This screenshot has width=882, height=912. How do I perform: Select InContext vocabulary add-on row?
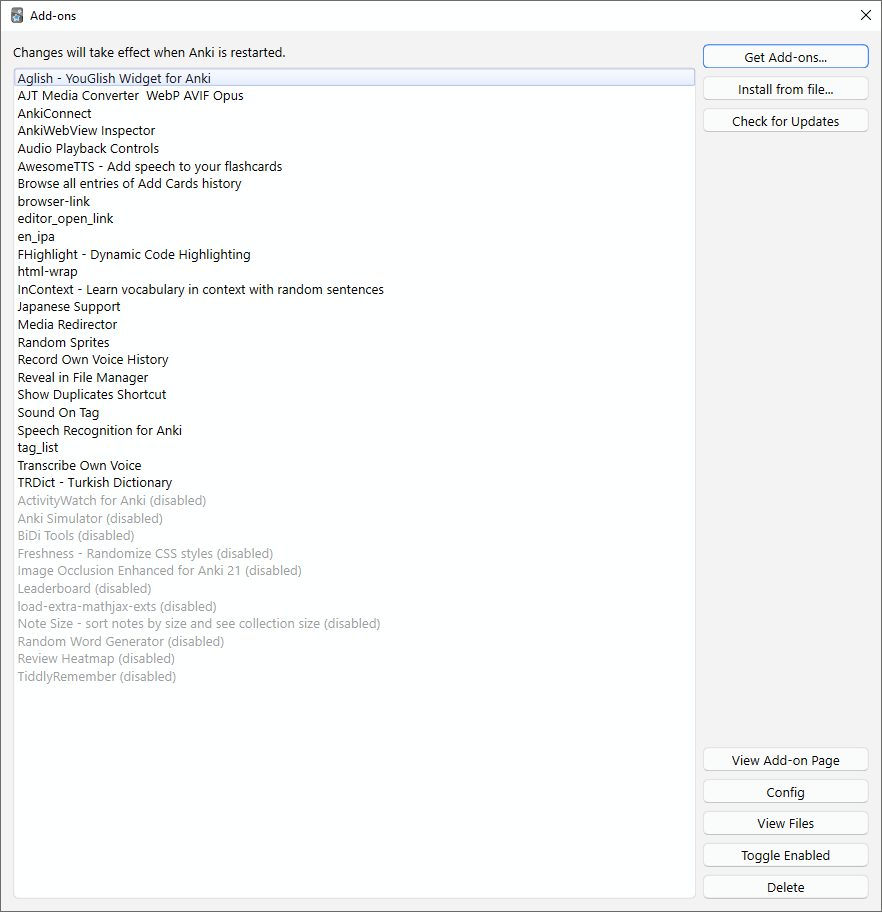tap(354, 290)
